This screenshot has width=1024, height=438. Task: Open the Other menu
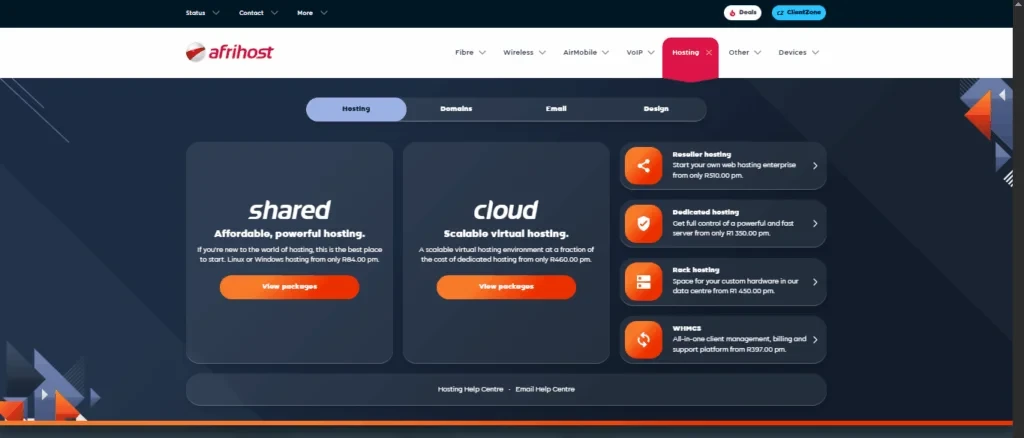pos(744,52)
